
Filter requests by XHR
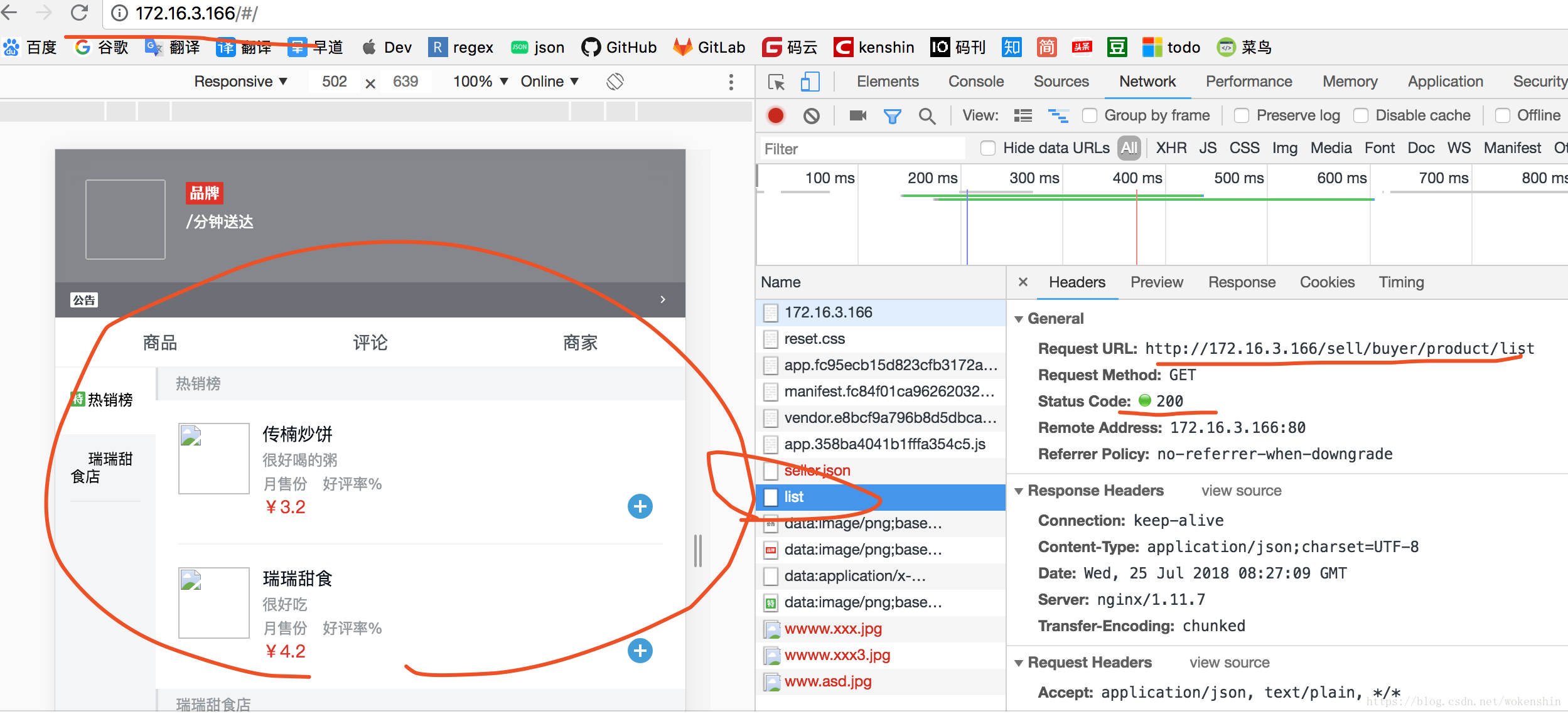tap(1171, 148)
